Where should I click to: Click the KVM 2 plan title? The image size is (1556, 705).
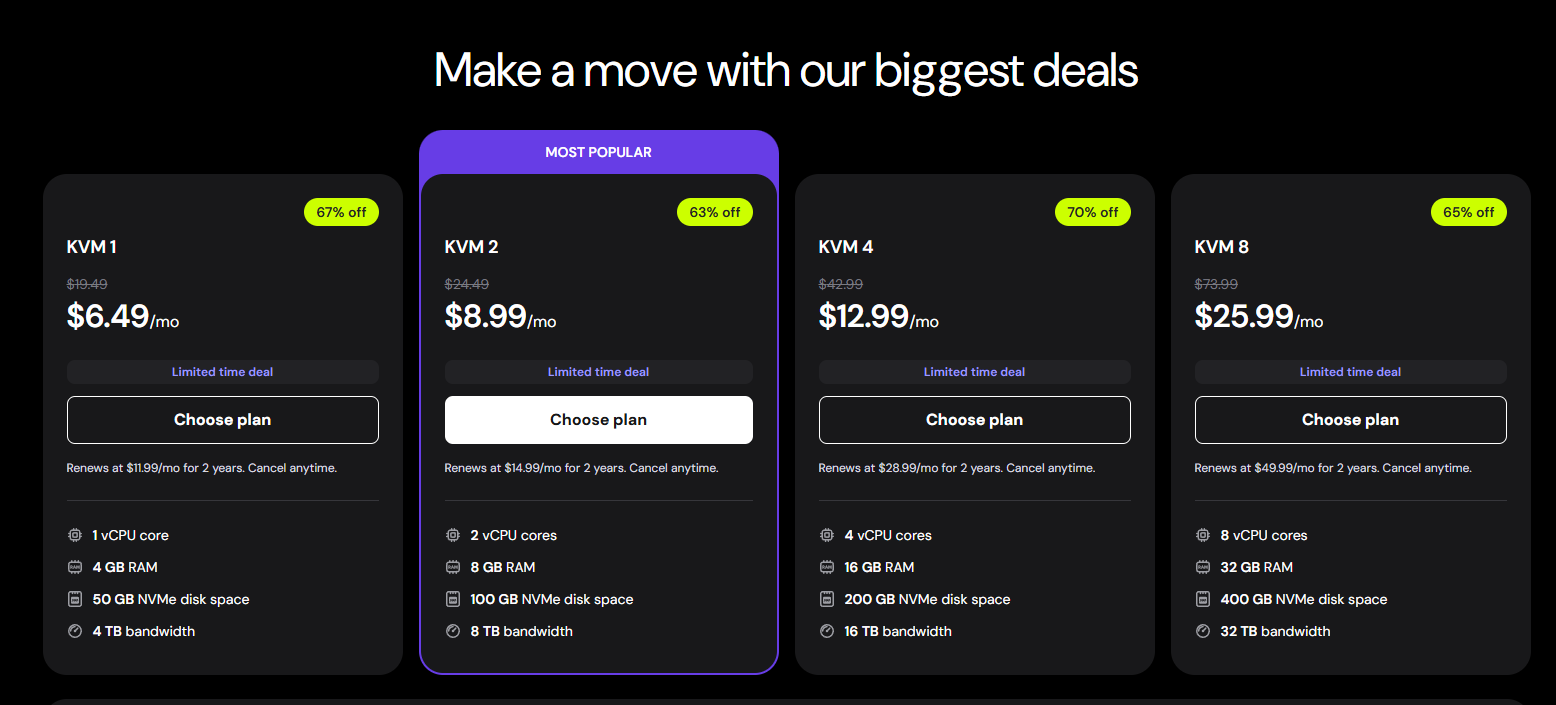[x=469, y=247]
